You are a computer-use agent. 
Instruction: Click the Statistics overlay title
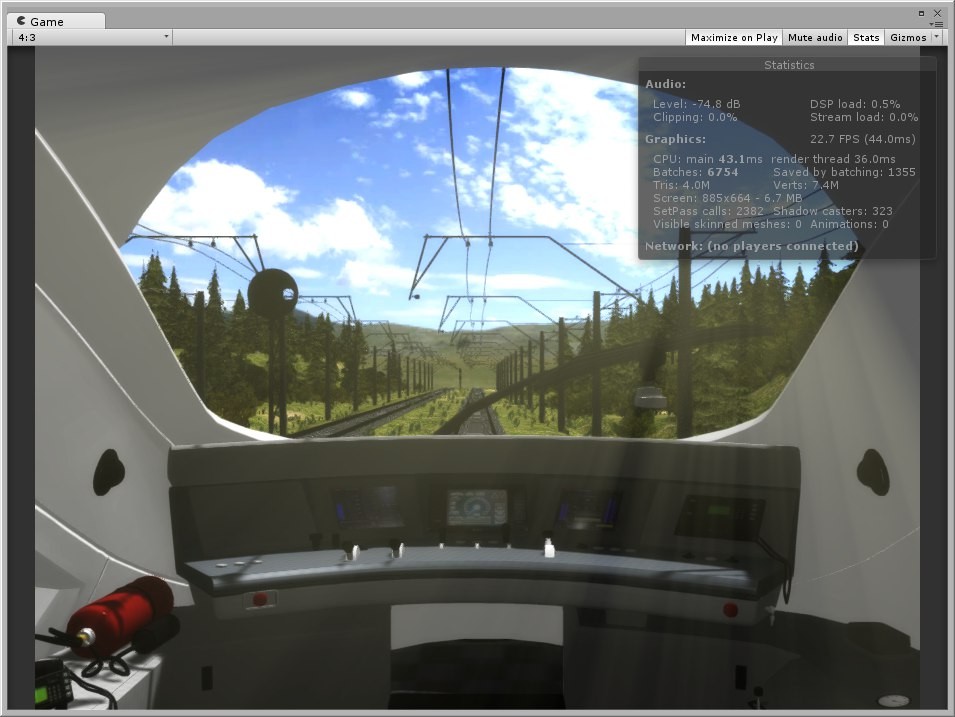789,65
